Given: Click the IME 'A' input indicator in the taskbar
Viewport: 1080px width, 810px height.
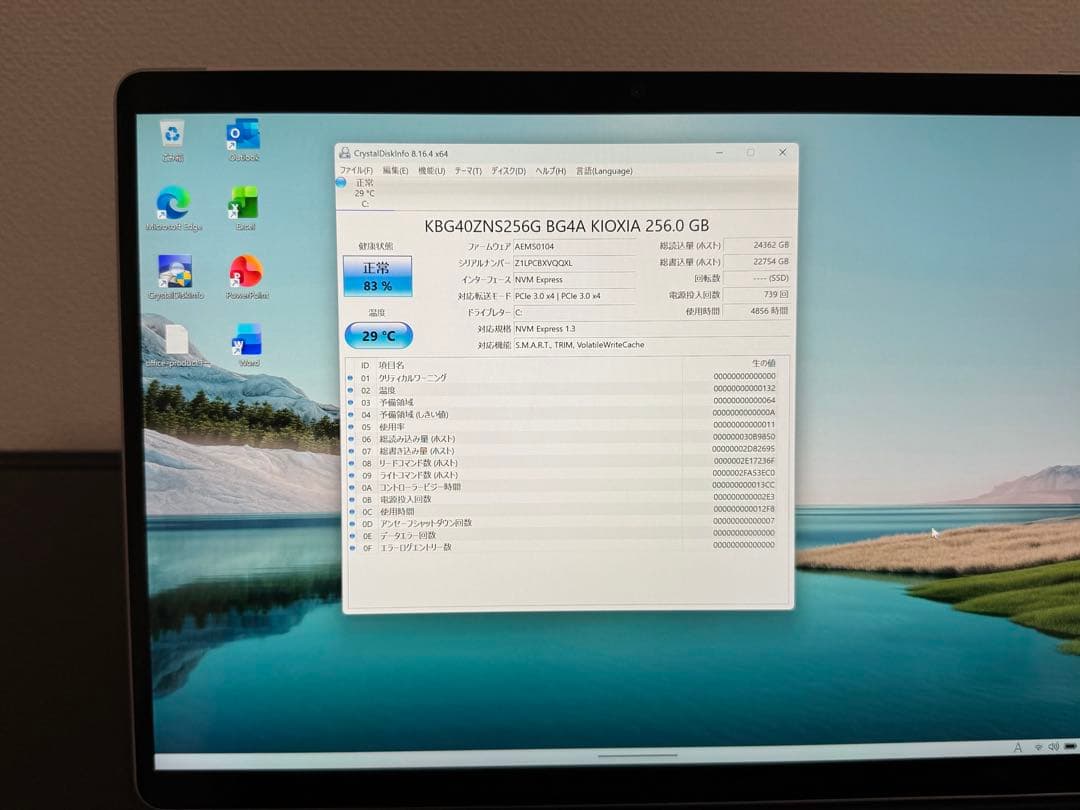Looking at the screenshot, I should pos(1017,747).
